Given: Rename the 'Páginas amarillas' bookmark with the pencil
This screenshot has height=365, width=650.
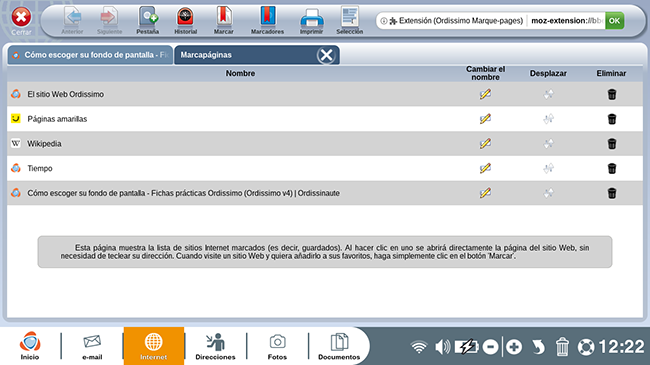Looking at the screenshot, I should 485,119.
